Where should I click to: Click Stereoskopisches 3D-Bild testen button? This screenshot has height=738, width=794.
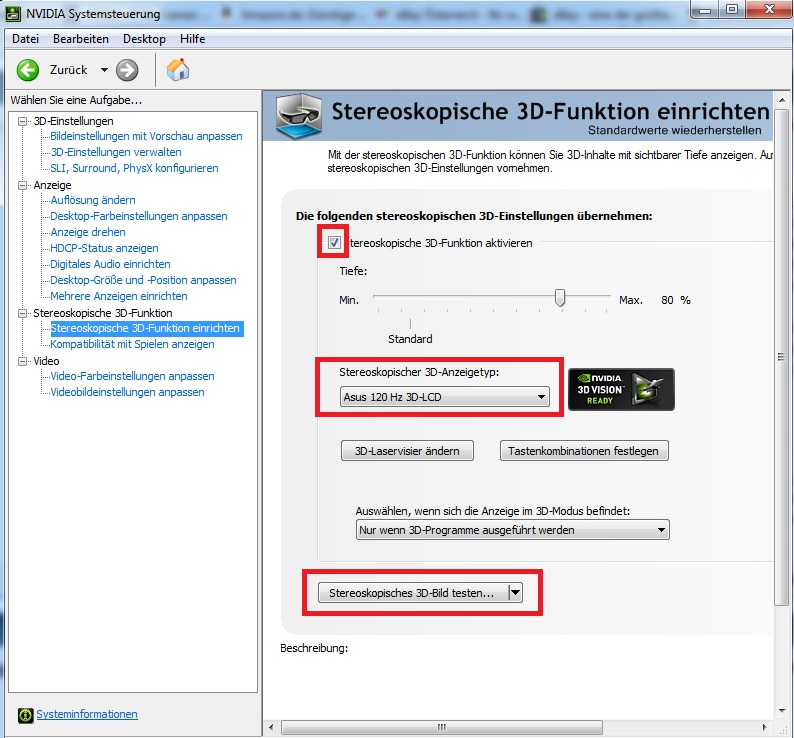413,592
